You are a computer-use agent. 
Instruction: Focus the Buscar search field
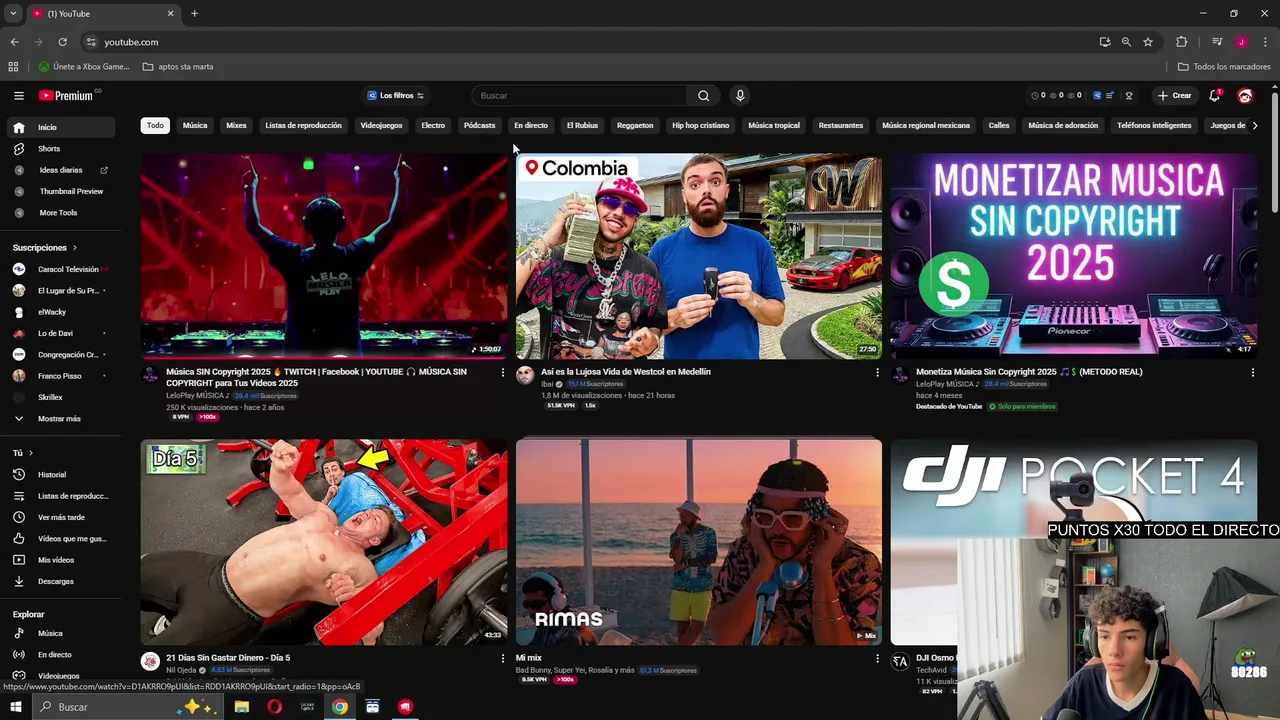(580, 96)
